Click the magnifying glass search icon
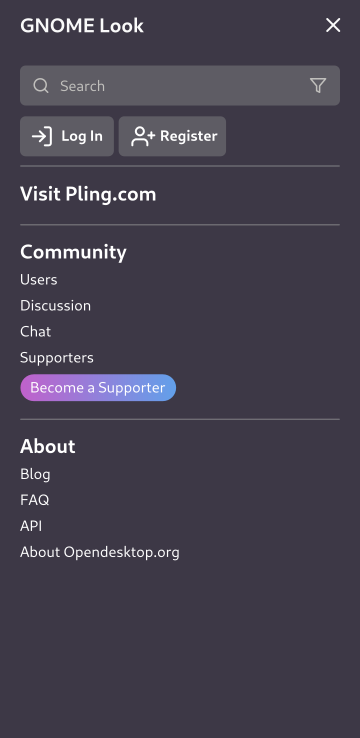This screenshot has height=738, width=360. tap(41, 86)
